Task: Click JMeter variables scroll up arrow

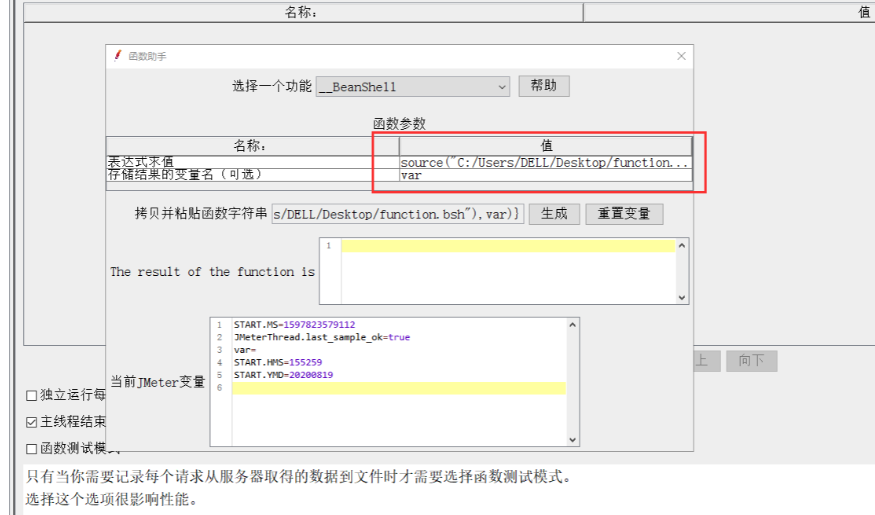Action: (573, 325)
